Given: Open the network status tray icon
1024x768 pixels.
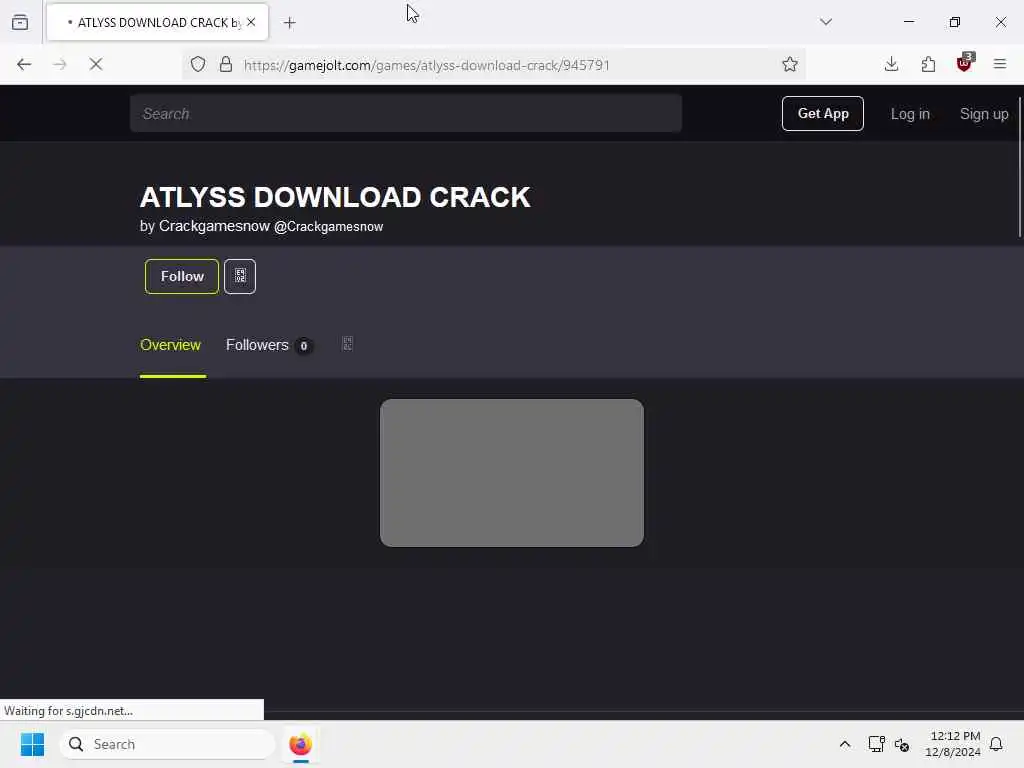Looking at the screenshot, I should (x=876, y=744).
